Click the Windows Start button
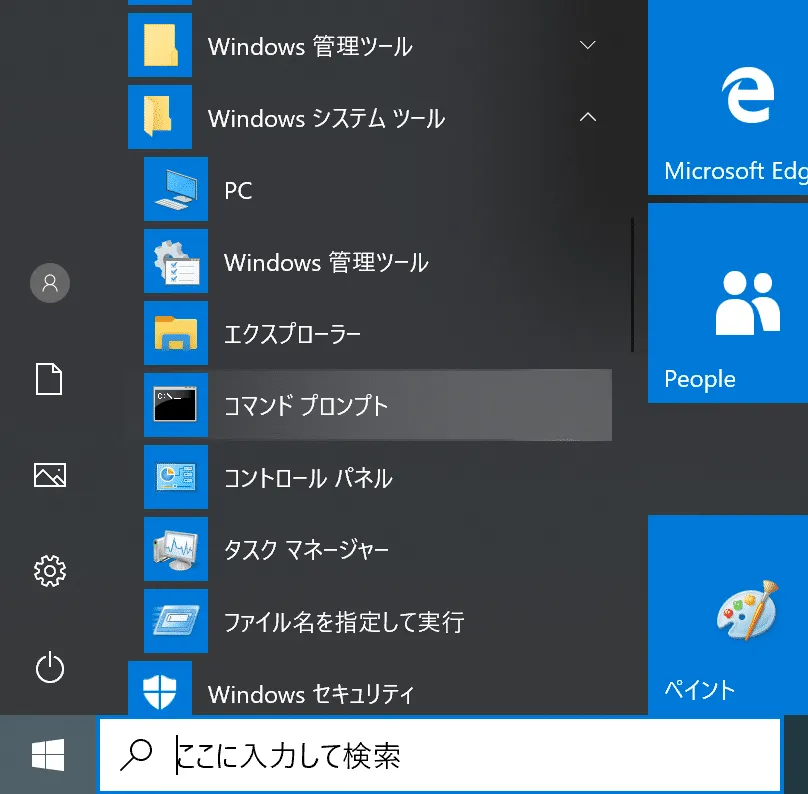 click(48, 755)
